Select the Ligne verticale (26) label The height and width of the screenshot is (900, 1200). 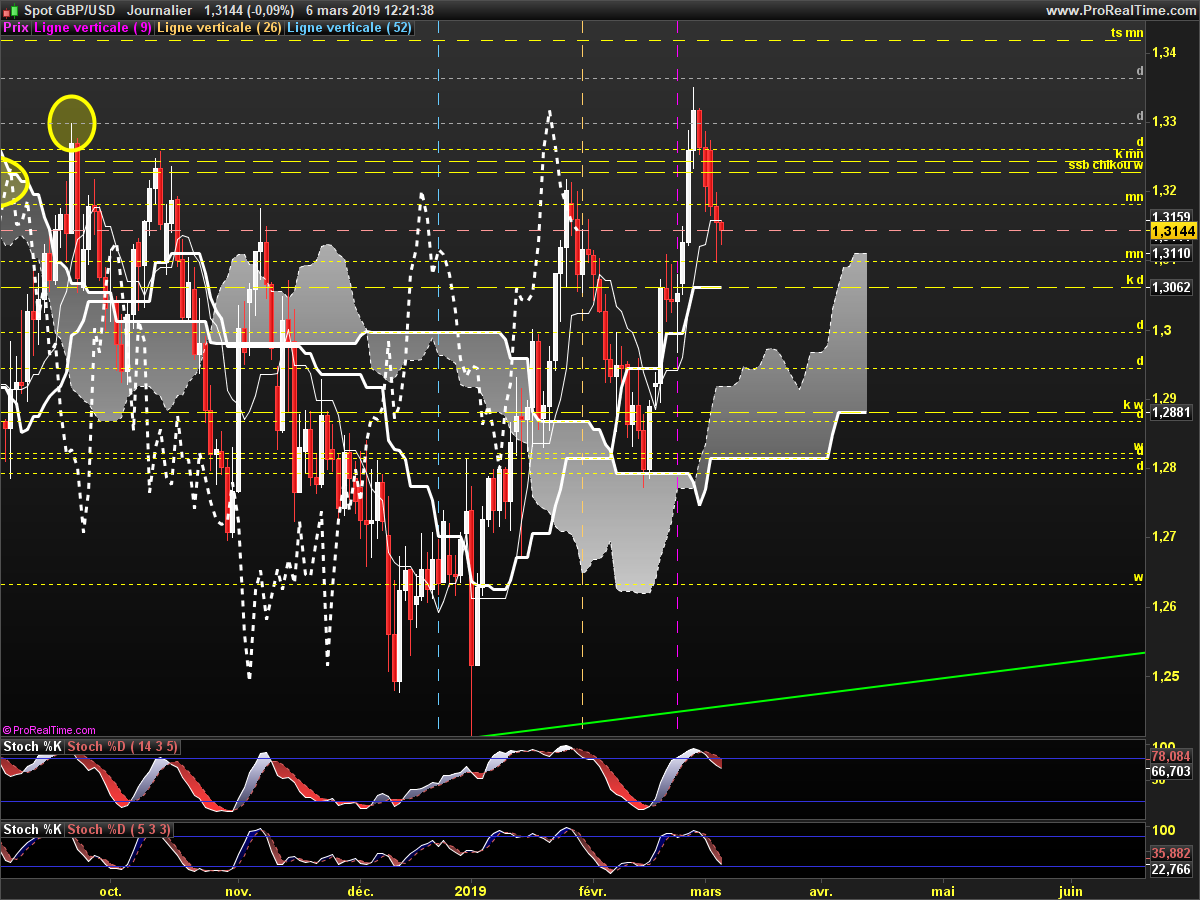click(220, 28)
